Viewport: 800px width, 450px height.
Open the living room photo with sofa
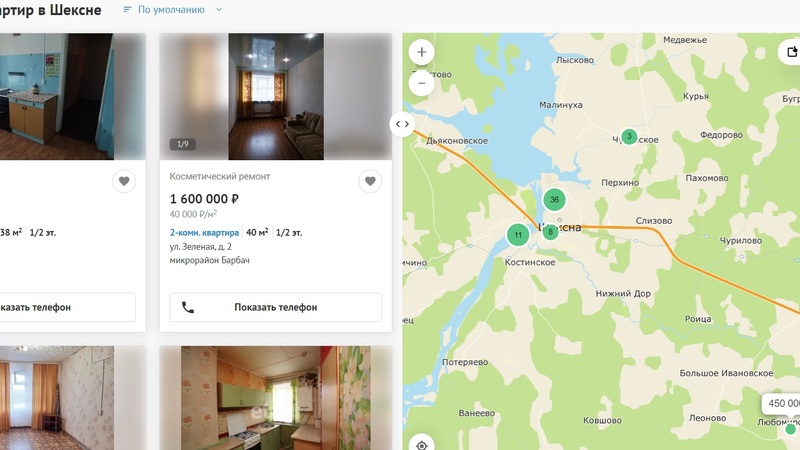276,96
